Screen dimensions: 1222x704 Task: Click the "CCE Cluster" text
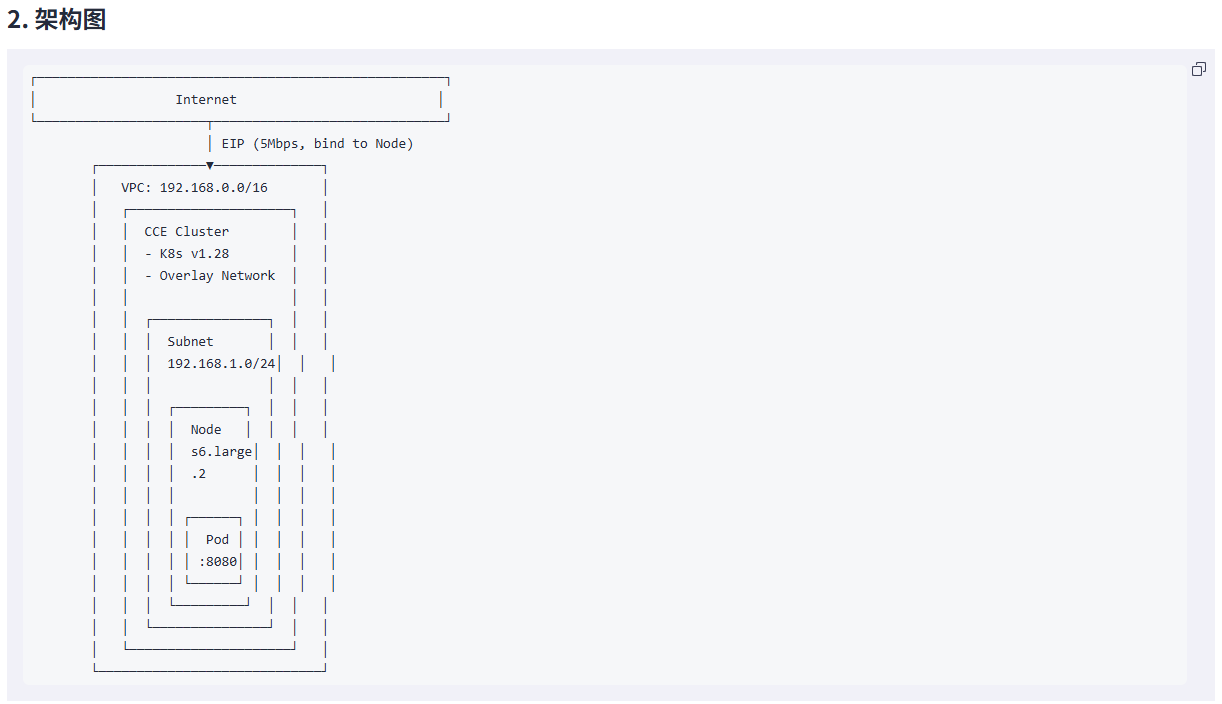click(187, 231)
